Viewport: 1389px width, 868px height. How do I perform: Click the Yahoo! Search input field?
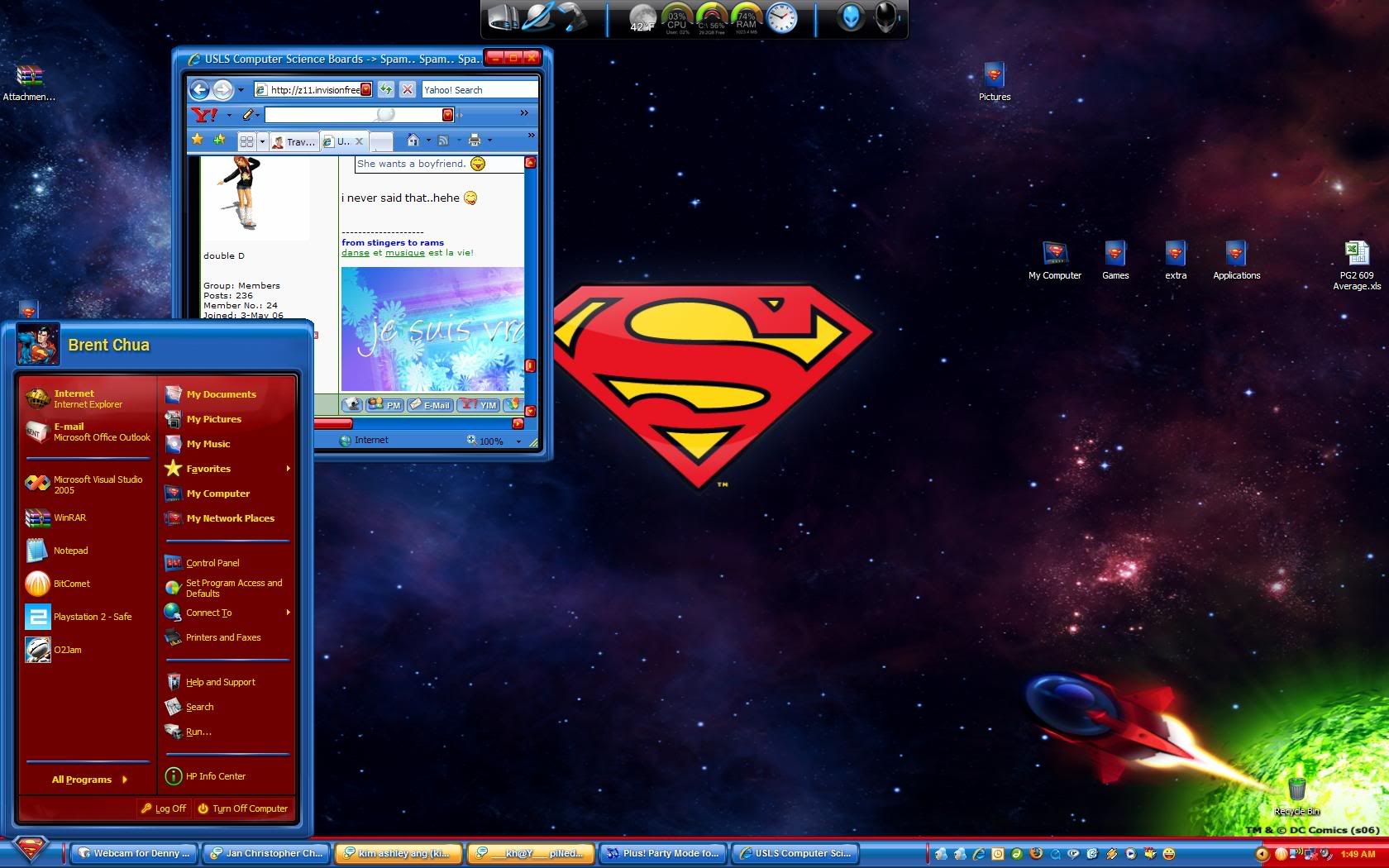click(x=479, y=90)
